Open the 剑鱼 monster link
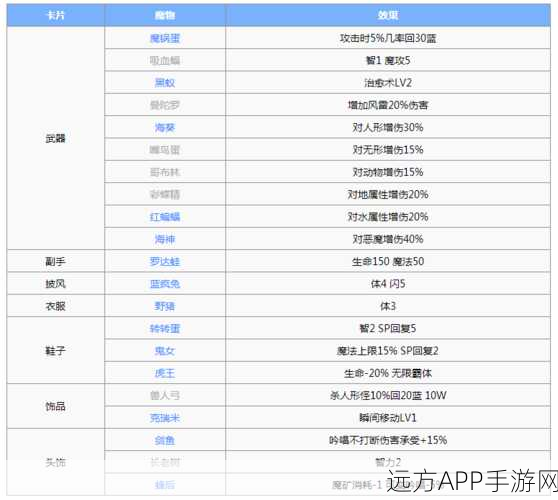558x500 pixels. click(x=165, y=440)
